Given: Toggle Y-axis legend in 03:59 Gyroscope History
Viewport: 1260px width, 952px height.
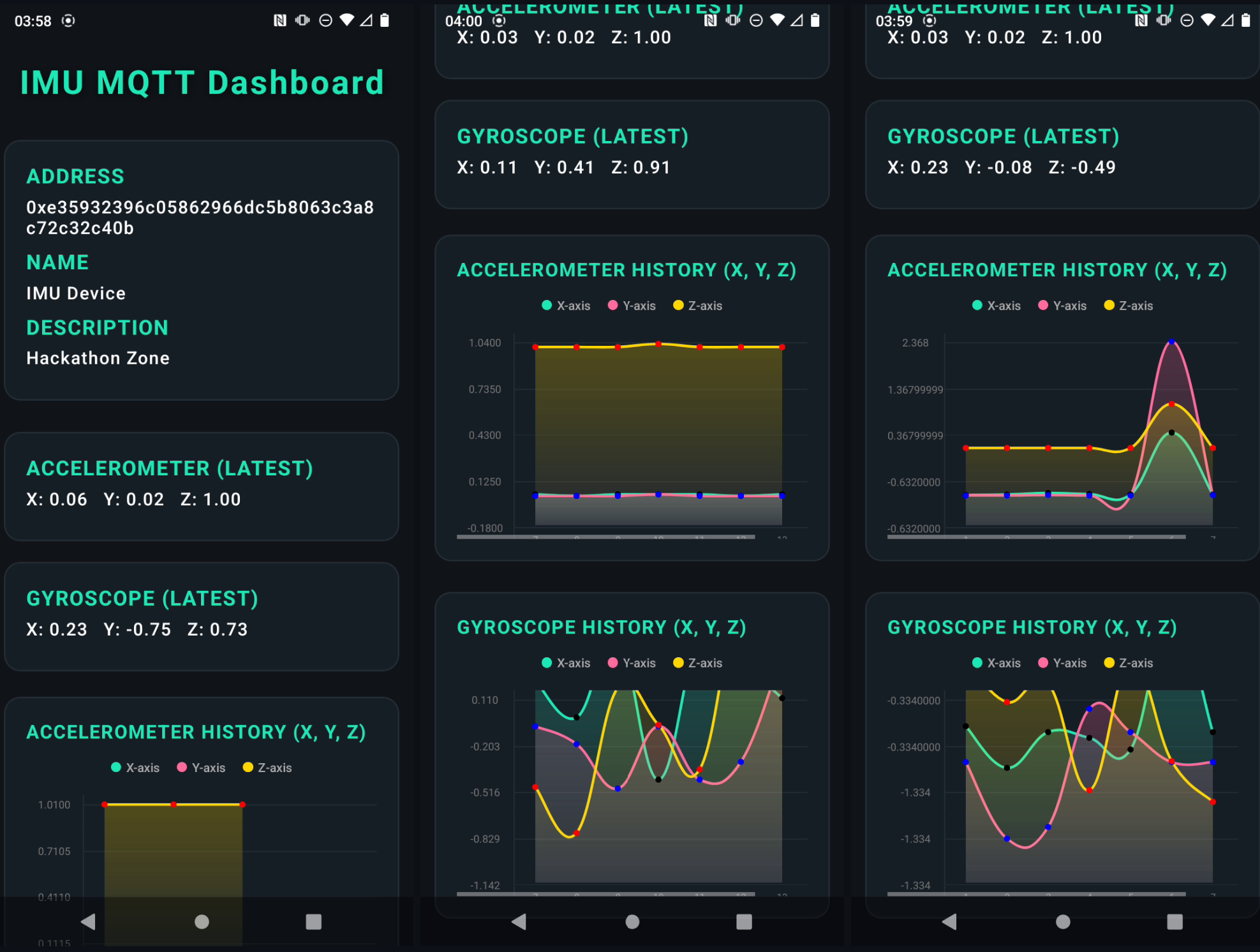Looking at the screenshot, I should point(1062,663).
